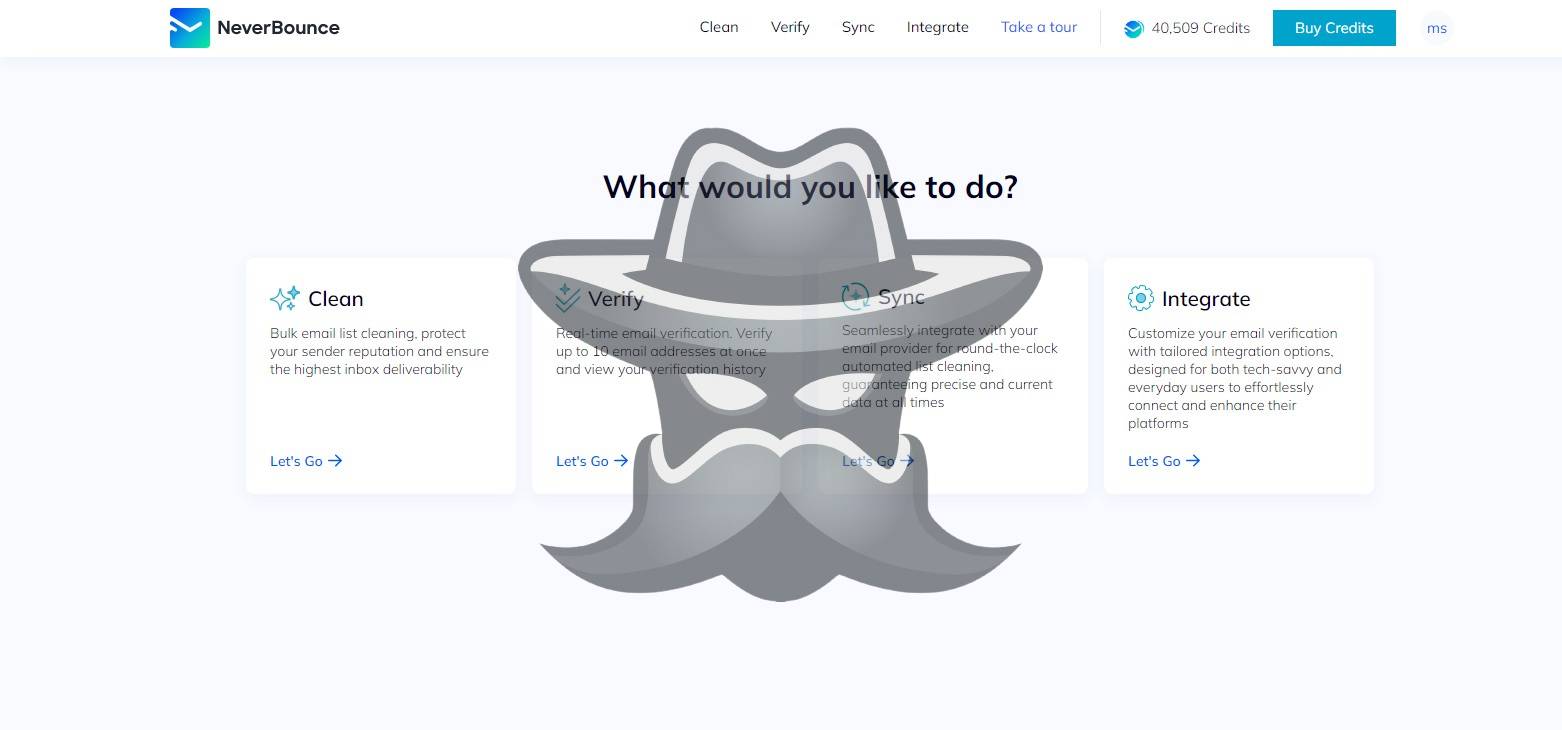1562x730 pixels.
Task: Open the ms account avatar menu
Action: pyautogui.click(x=1437, y=28)
